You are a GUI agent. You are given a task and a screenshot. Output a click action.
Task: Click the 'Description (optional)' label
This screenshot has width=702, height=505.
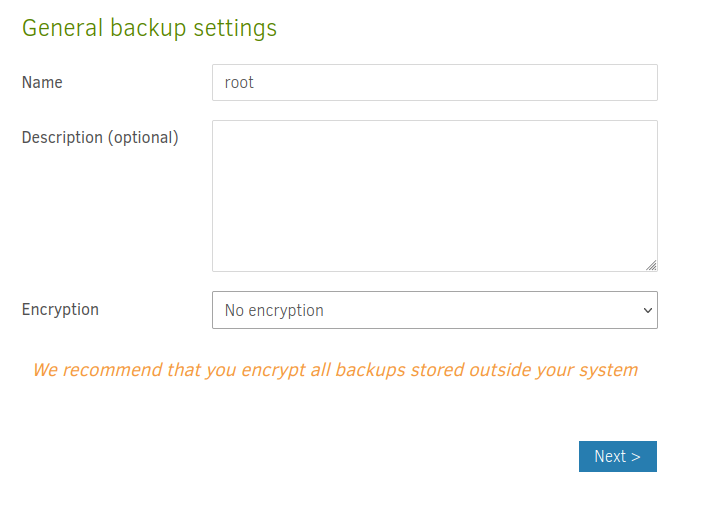point(100,137)
